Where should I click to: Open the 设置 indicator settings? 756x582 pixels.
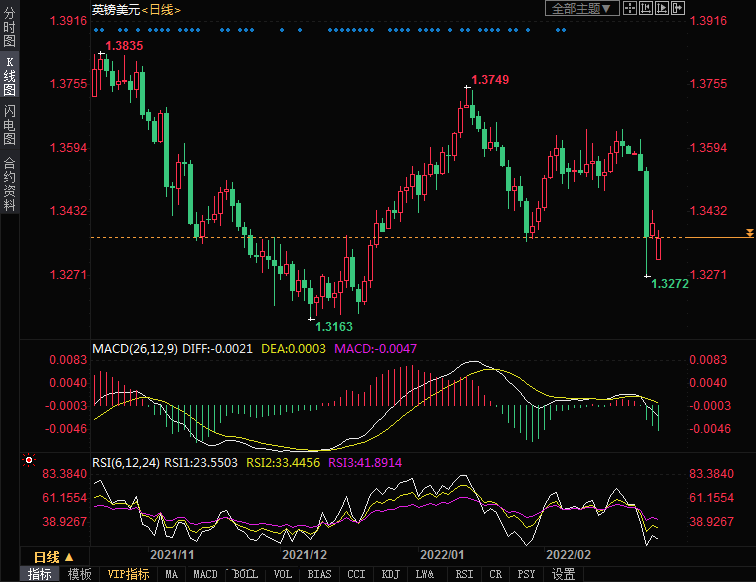(564, 574)
